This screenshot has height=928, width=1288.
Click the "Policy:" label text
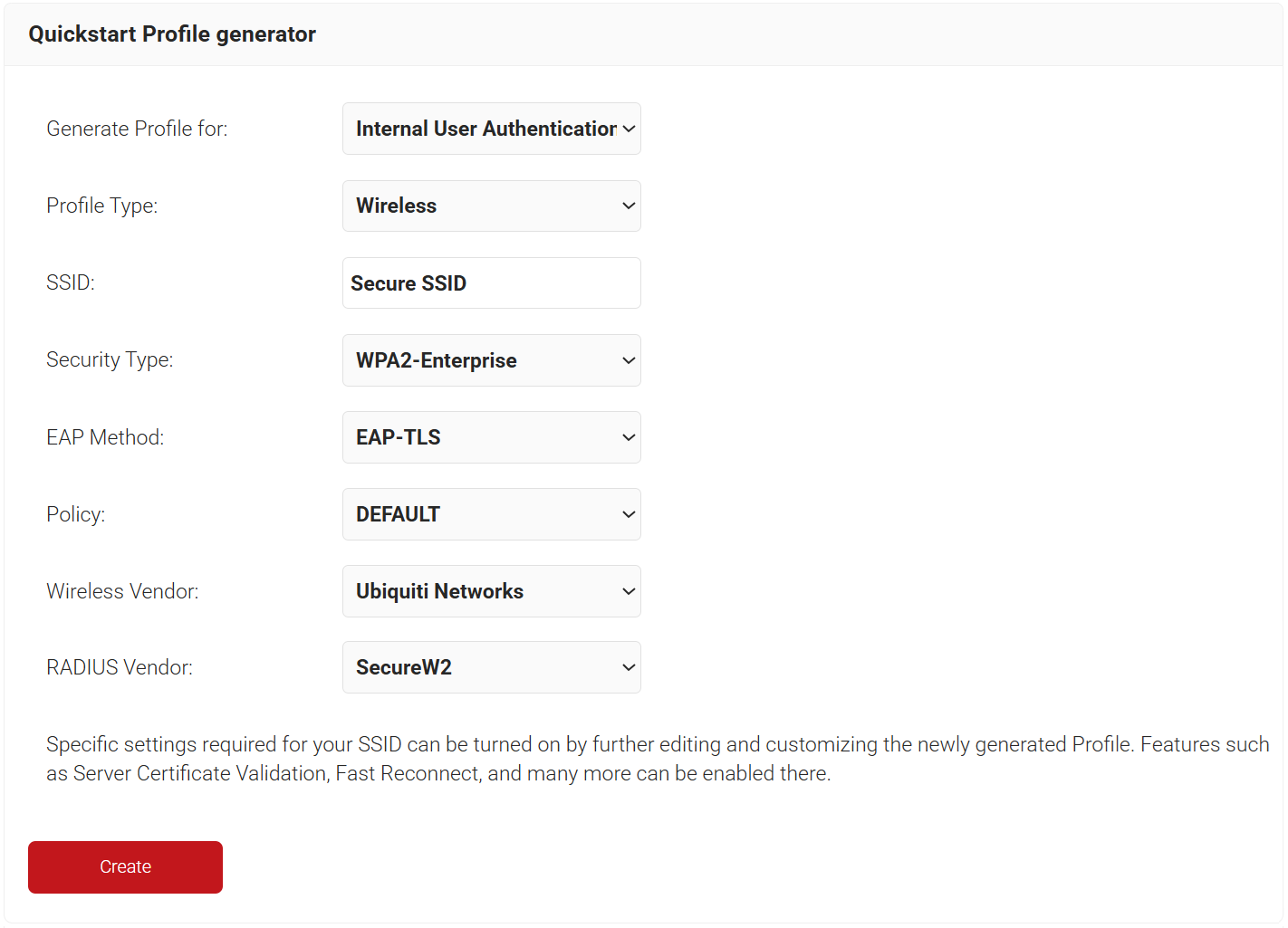click(75, 514)
